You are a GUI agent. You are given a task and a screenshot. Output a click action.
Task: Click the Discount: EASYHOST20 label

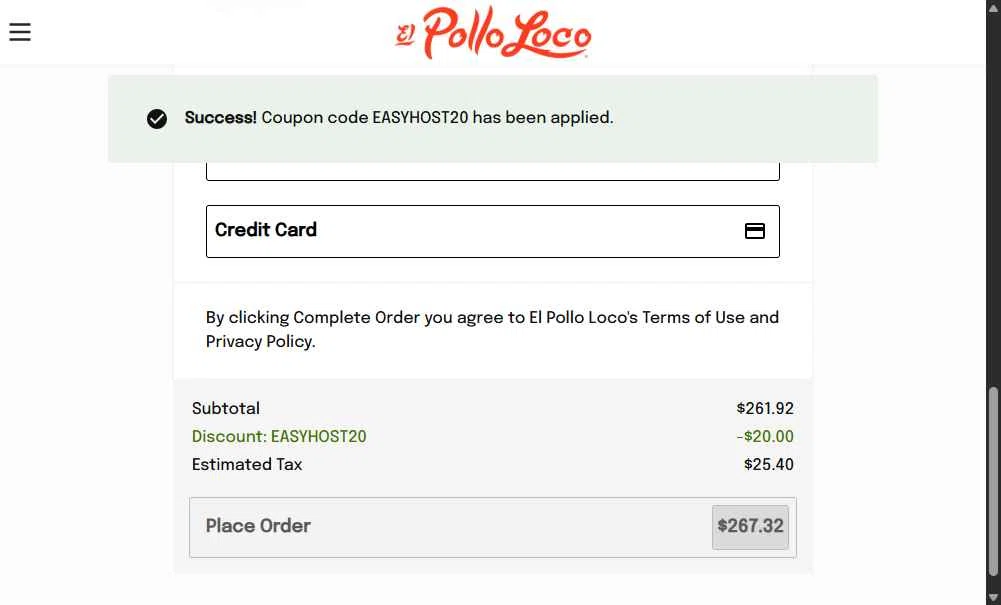[279, 436]
